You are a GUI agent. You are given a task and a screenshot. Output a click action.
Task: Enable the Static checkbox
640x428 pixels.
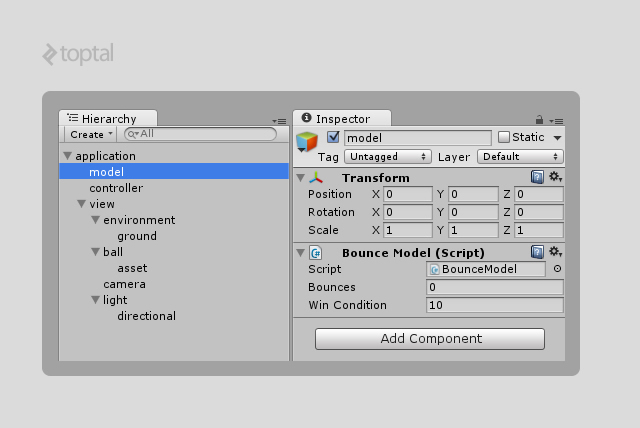pyautogui.click(x=504, y=137)
